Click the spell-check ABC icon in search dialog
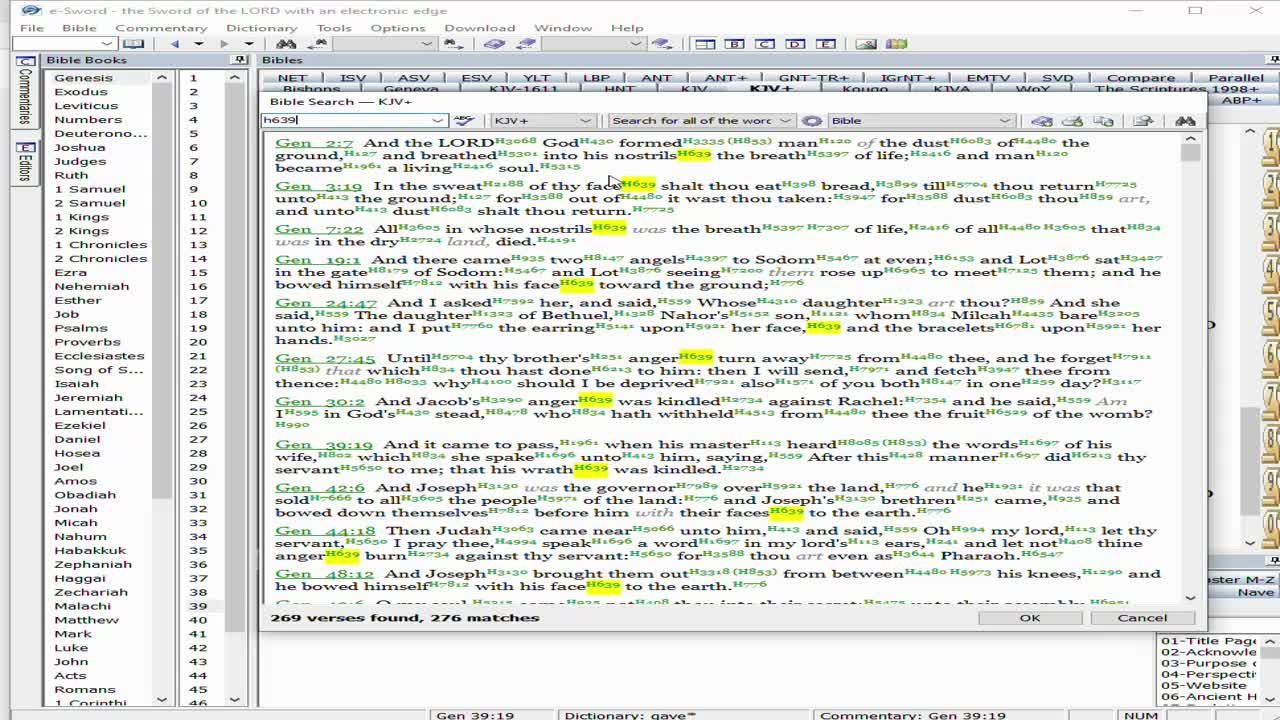Image resolution: width=1280 pixels, height=720 pixels. (x=463, y=120)
